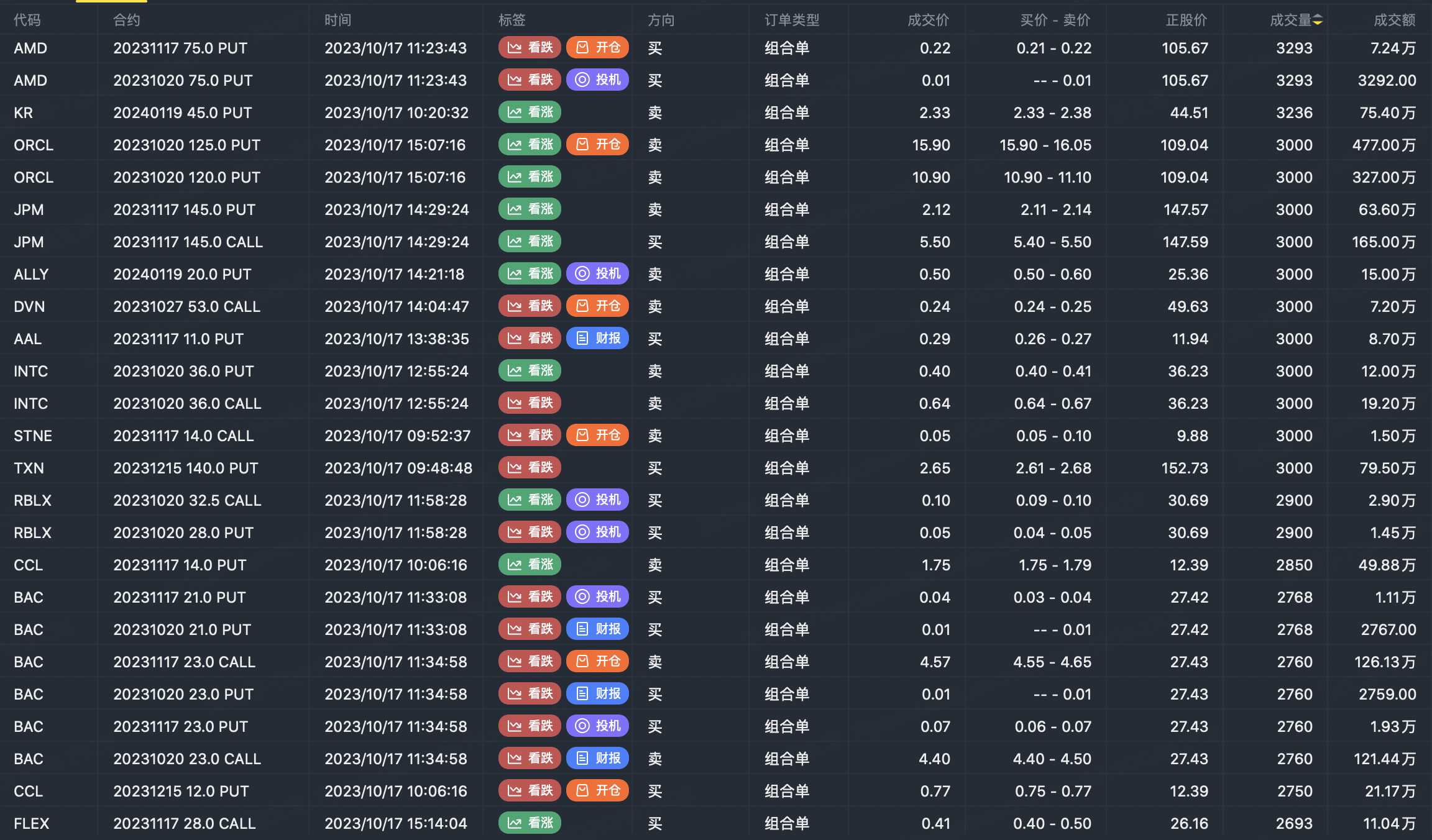Click the 看涨 tag in CCL 20231117 14.0 PUT row
Screen dimensions: 1432x840
point(530,565)
